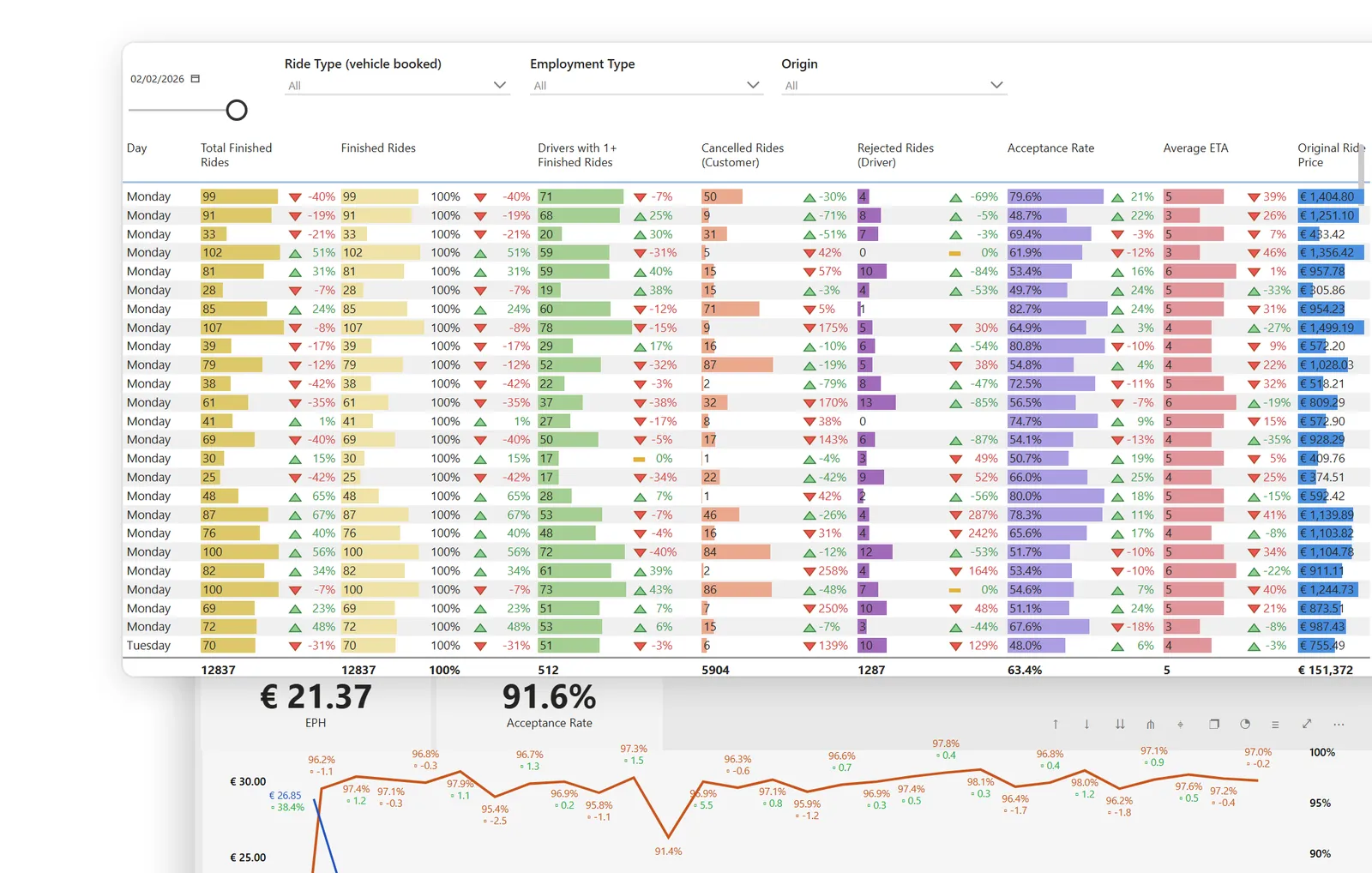The image size is (1372, 873).
Task: Click the € 26.85 blue data label
Action: [285, 796]
